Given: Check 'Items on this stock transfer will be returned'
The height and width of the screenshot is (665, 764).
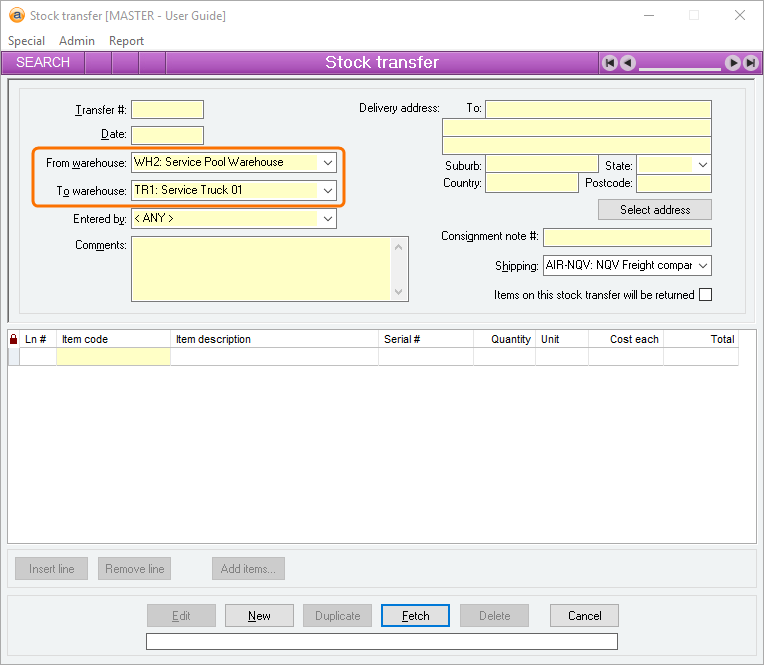Looking at the screenshot, I should tap(705, 295).
